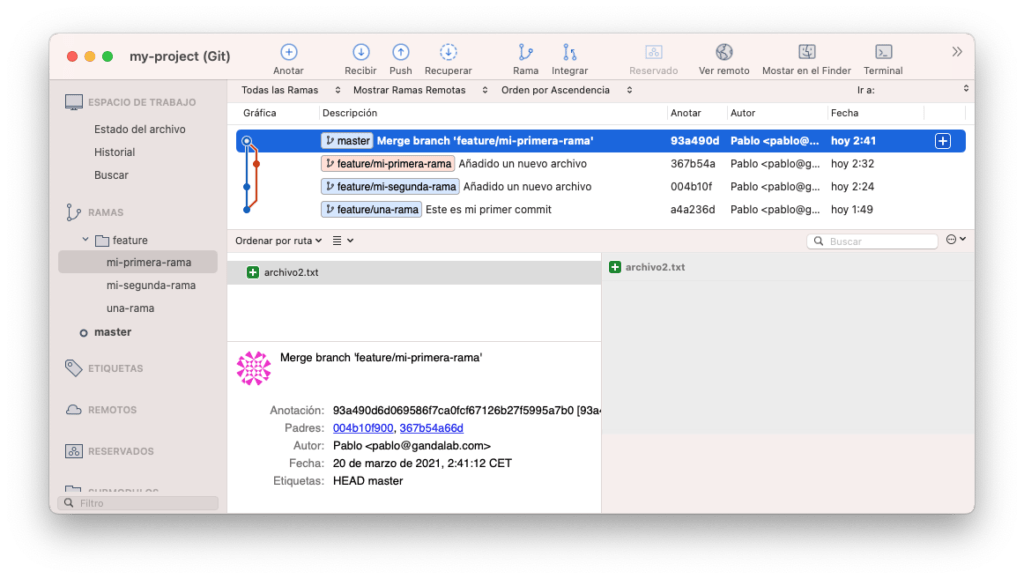Image resolution: width=1024 pixels, height=579 pixels.
Task: Click the Anotar column header
Action: point(686,113)
